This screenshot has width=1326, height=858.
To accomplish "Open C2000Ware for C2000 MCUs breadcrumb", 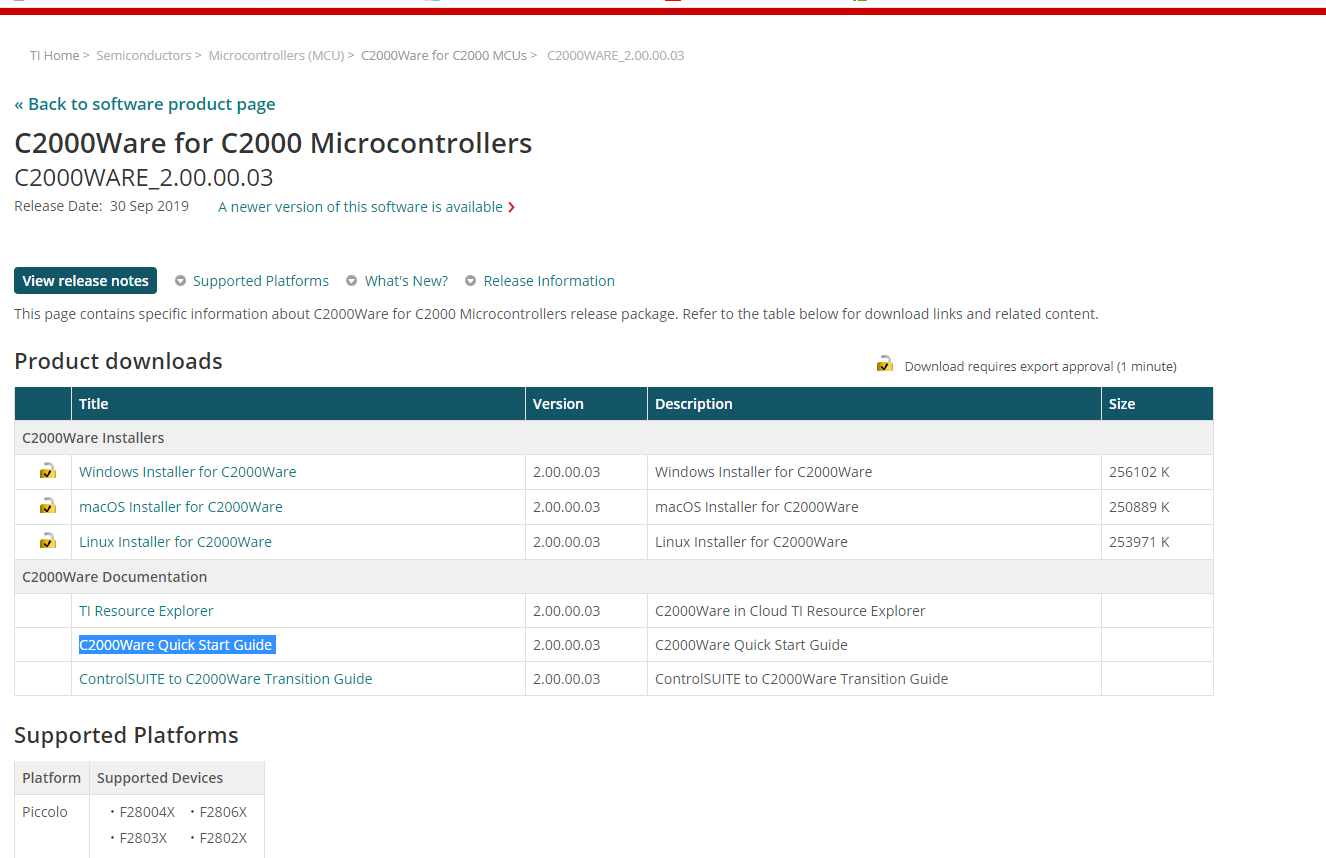I will [444, 55].
